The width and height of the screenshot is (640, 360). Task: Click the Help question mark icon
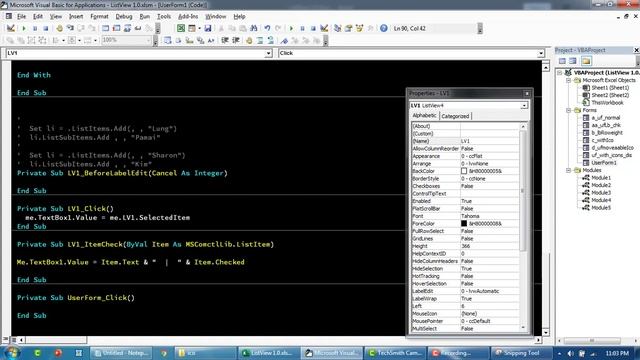384,28
